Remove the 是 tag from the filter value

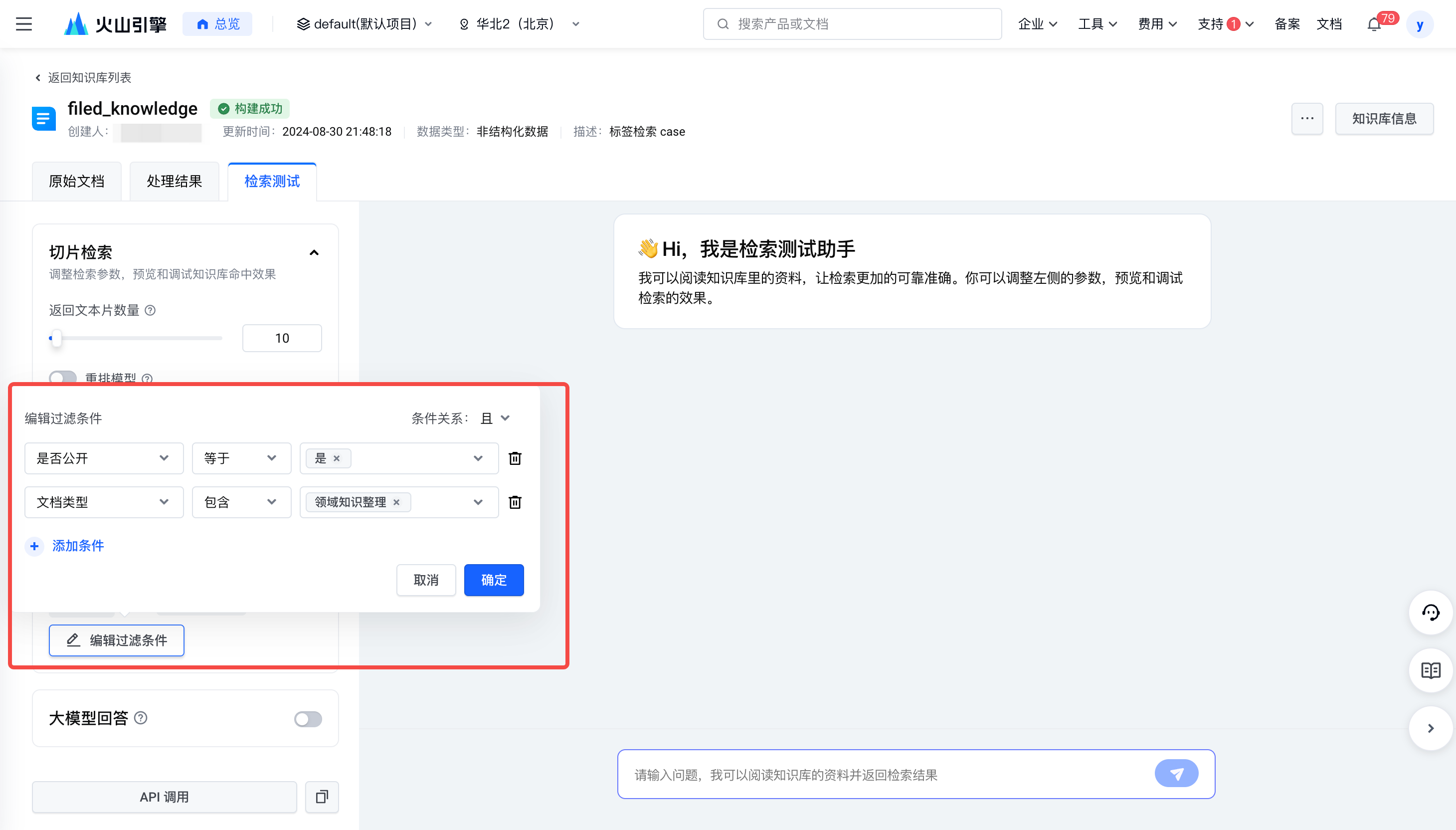[x=336, y=458]
